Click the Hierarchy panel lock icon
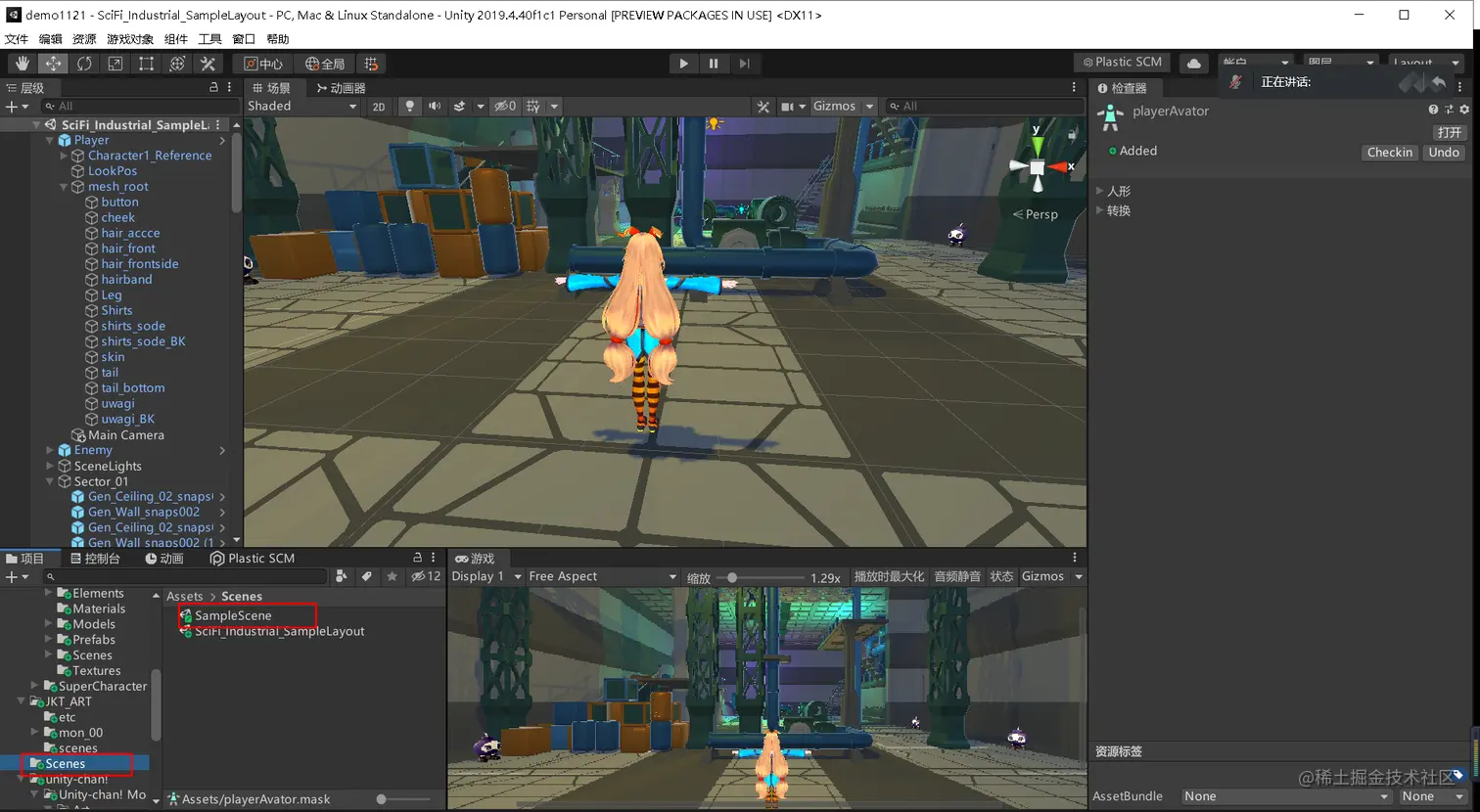This screenshot has height=812, width=1480. [x=213, y=88]
